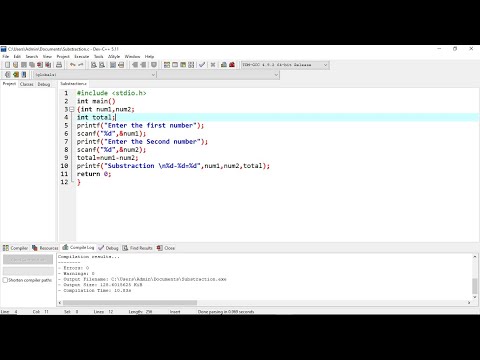Viewport: 480px width, 360px height.
Task: Click the 'Enter the first number' printf line
Action: point(140,125)
